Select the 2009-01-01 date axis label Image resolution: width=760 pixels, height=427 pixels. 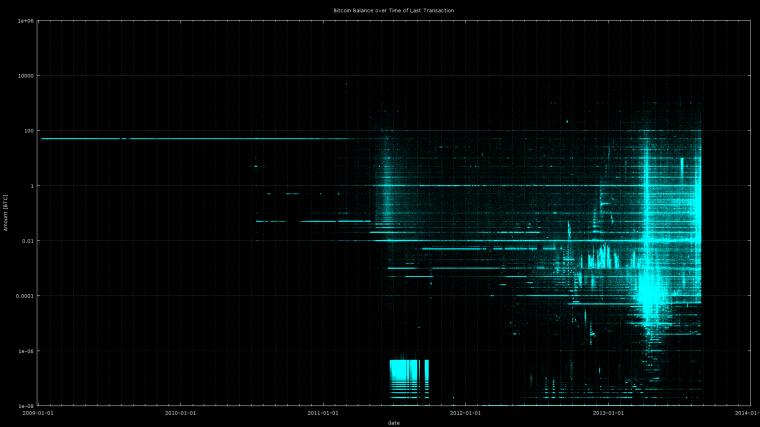(38, 413)
